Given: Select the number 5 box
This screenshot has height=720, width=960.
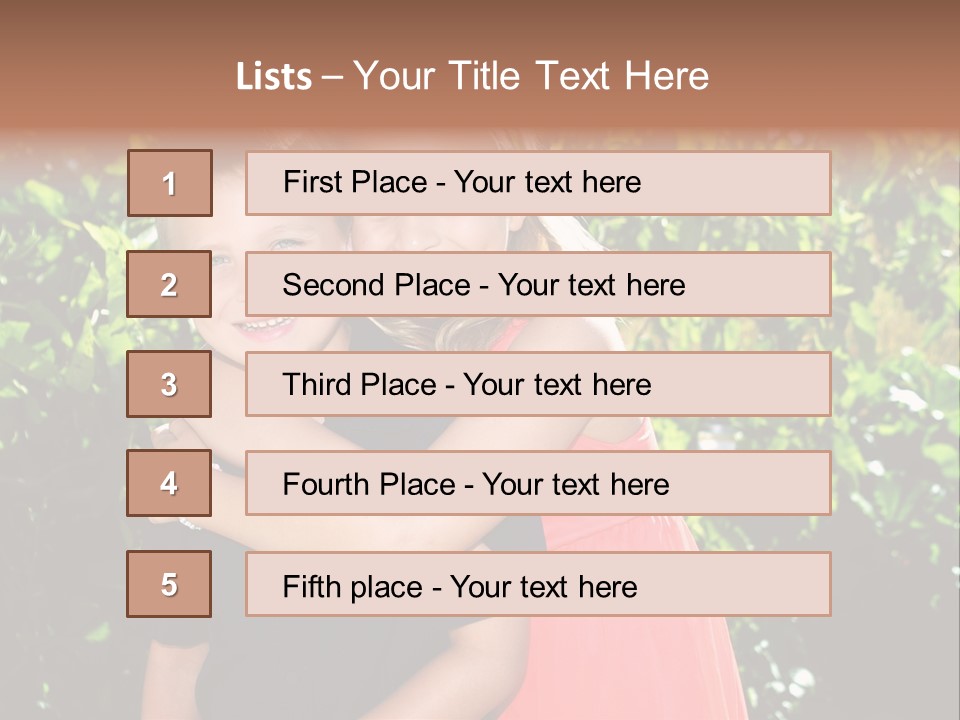Looking at the screenshot, I should coord(169,584).
